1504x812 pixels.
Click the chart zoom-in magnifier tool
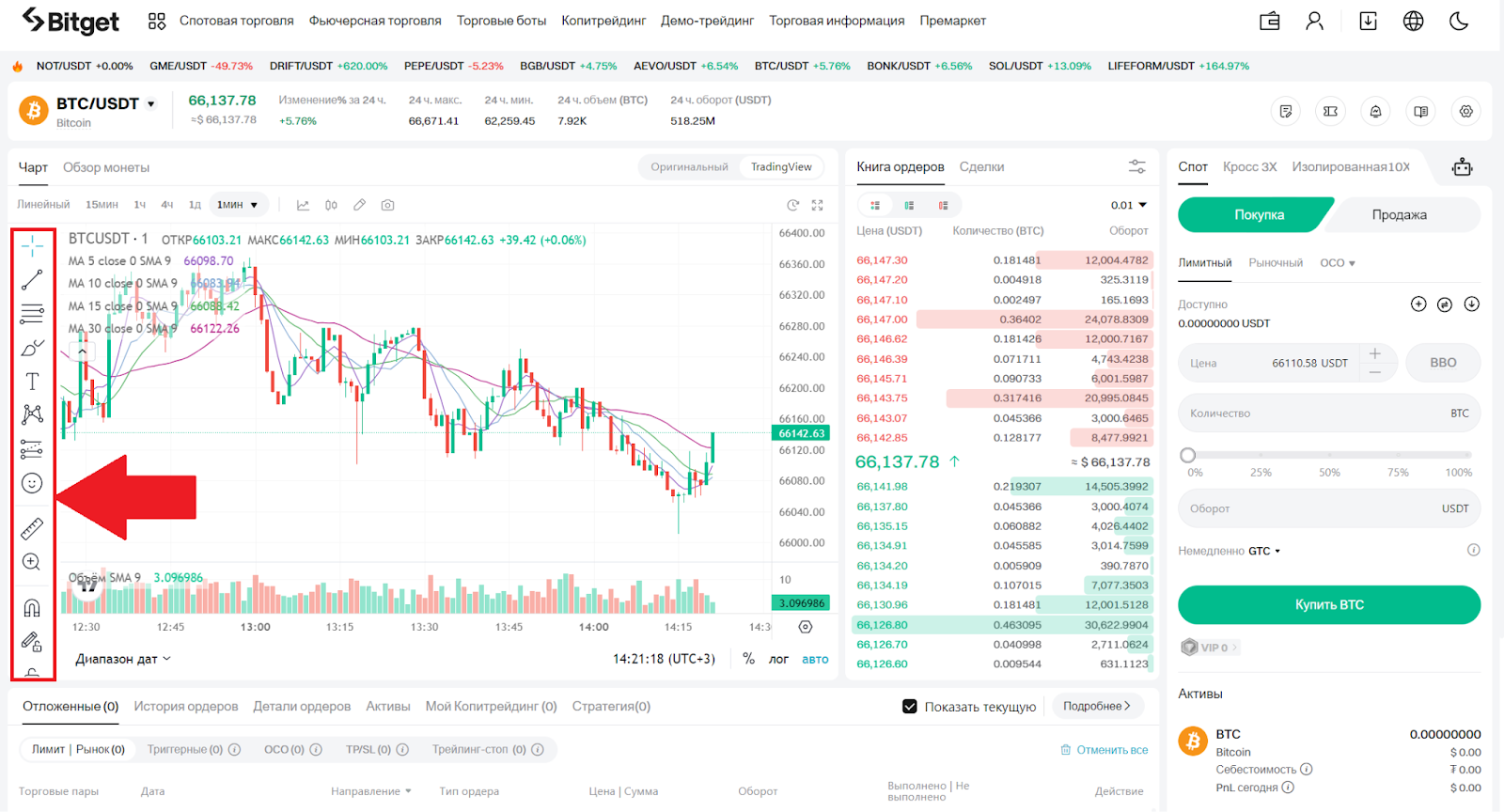pos(32,562)
